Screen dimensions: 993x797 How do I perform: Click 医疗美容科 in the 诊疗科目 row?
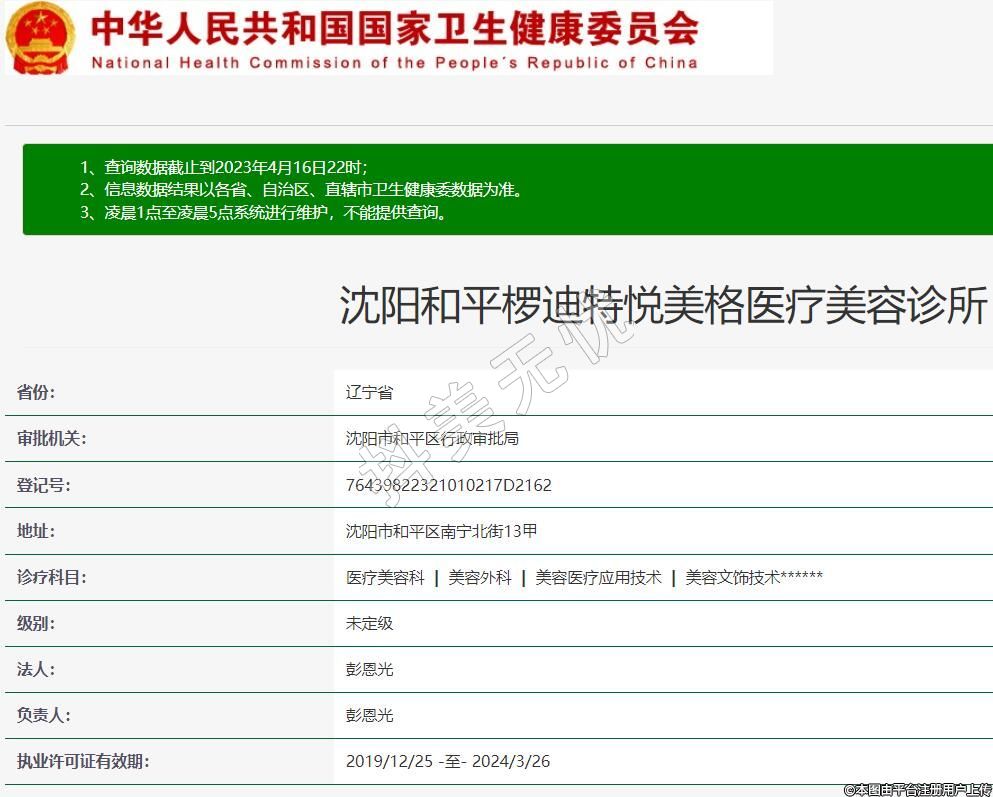pos(385,577)
